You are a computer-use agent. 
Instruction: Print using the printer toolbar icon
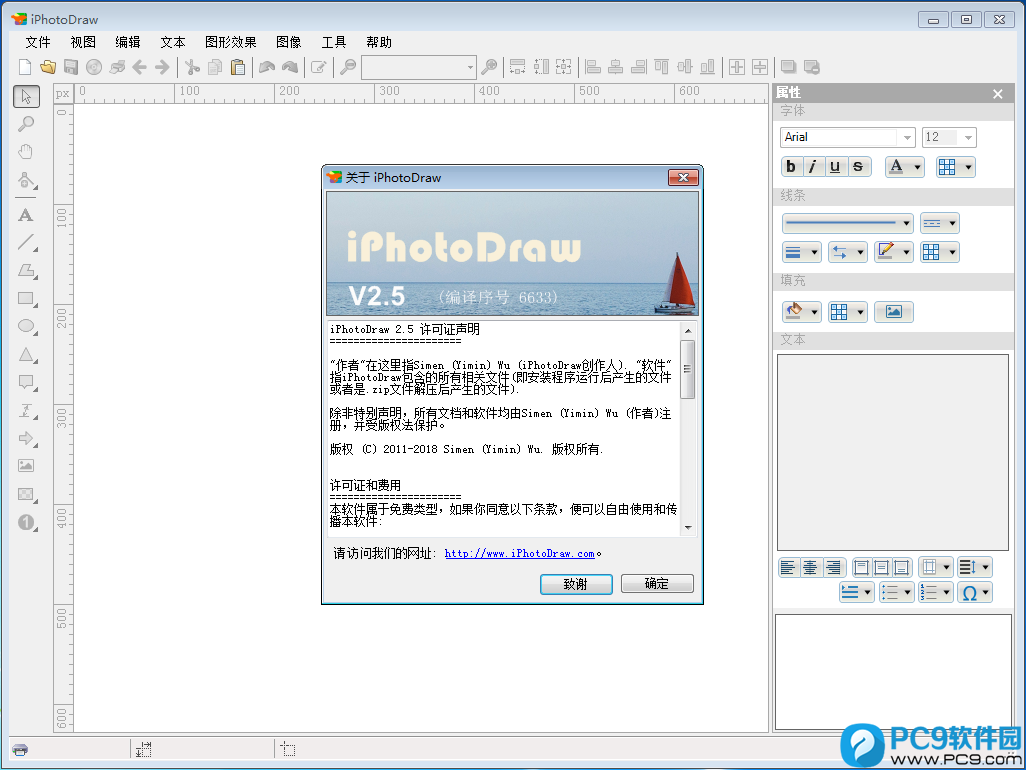[x=118, y=67]
